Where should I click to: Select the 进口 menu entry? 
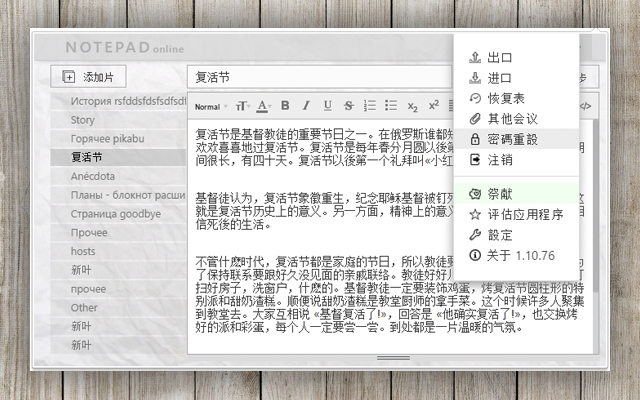[x=516, y=78]
